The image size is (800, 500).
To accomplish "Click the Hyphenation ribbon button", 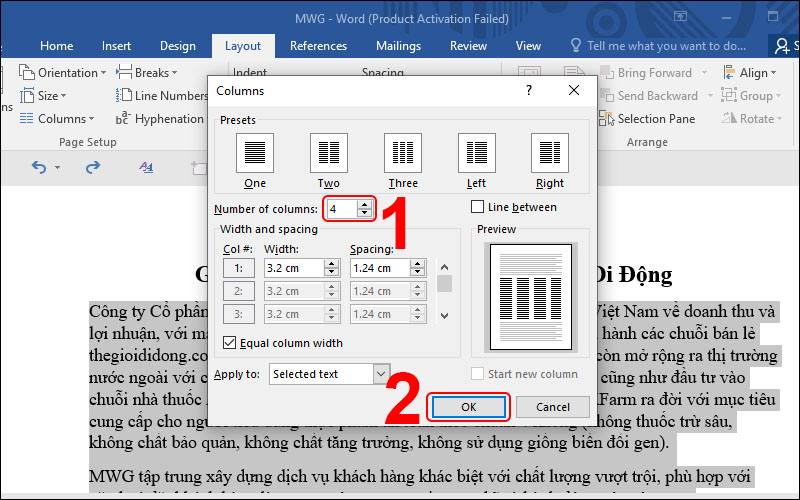I will [x=160, y=118].
